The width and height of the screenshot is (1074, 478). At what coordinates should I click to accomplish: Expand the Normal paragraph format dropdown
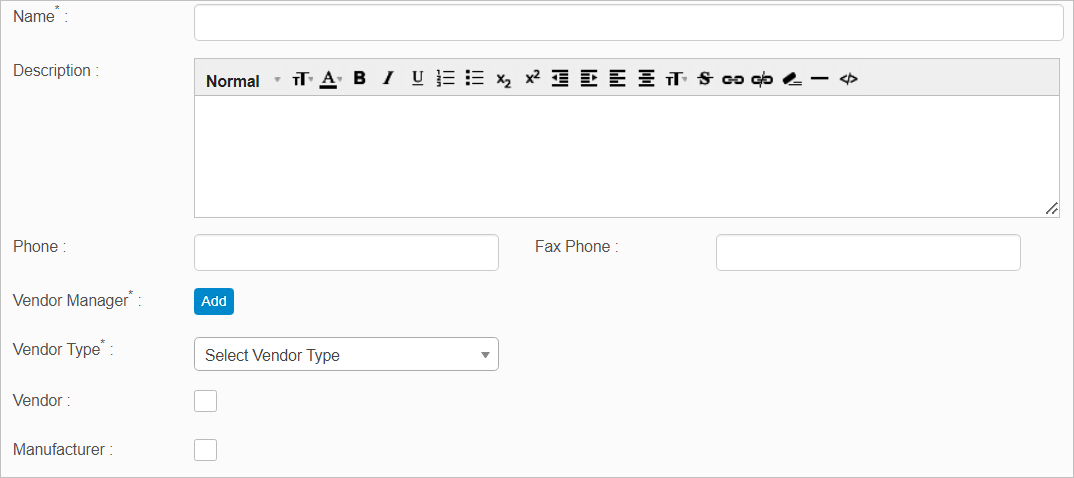coord(243,81)
